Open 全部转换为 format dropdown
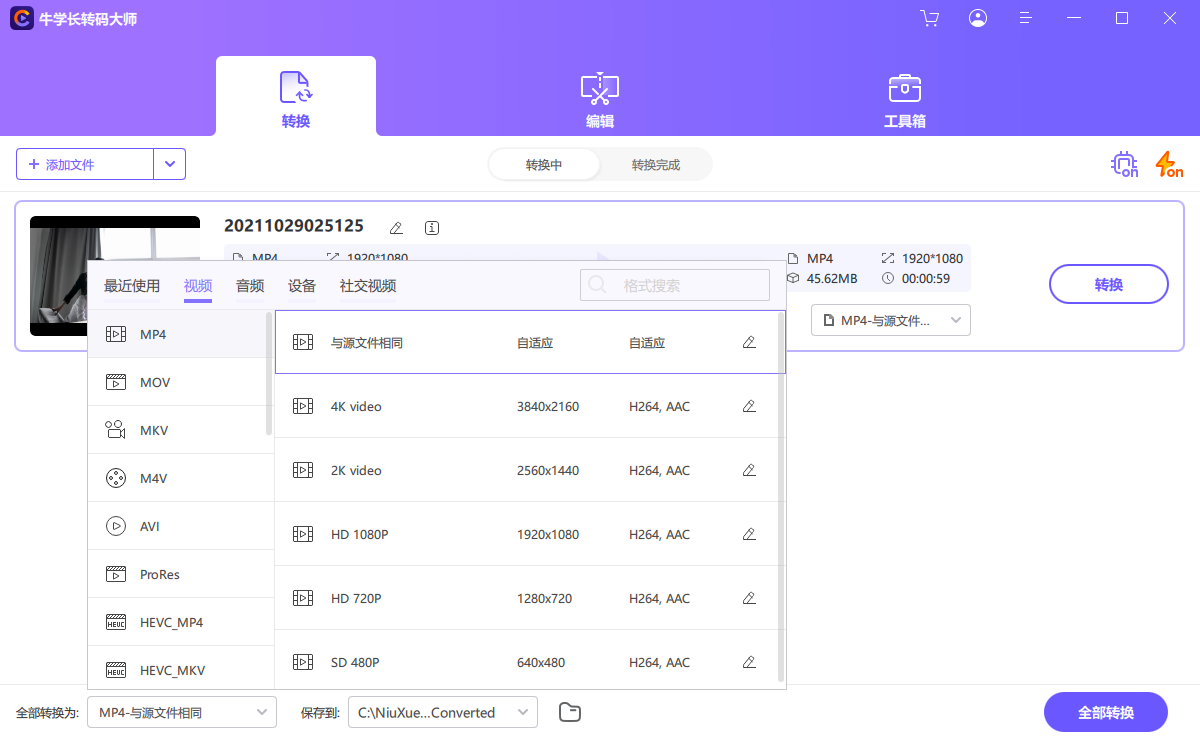This screenshot has height=740, width=1200. pyautogui.click(x=182, y=713)
